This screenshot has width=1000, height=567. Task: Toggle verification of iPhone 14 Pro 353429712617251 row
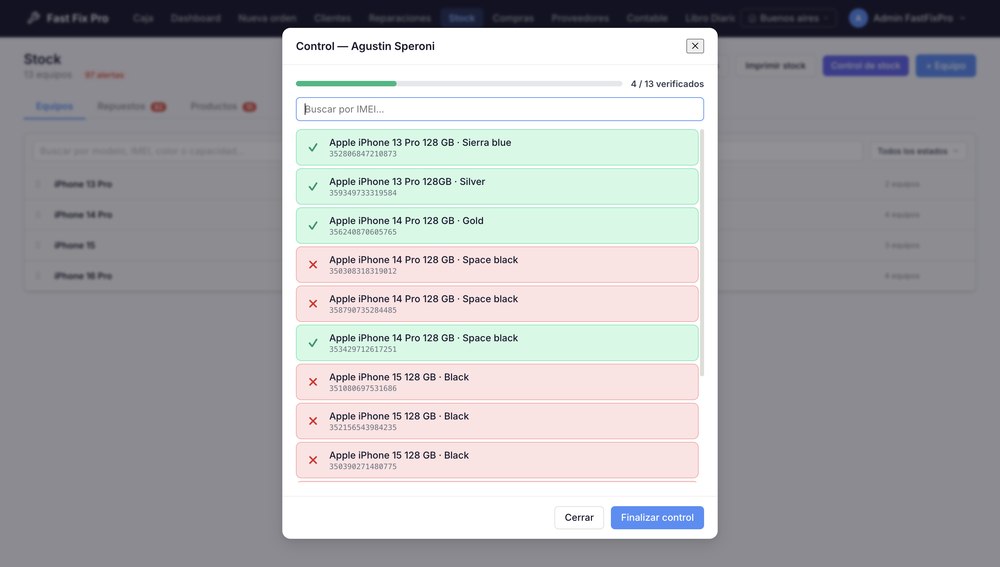coord(497,343)
